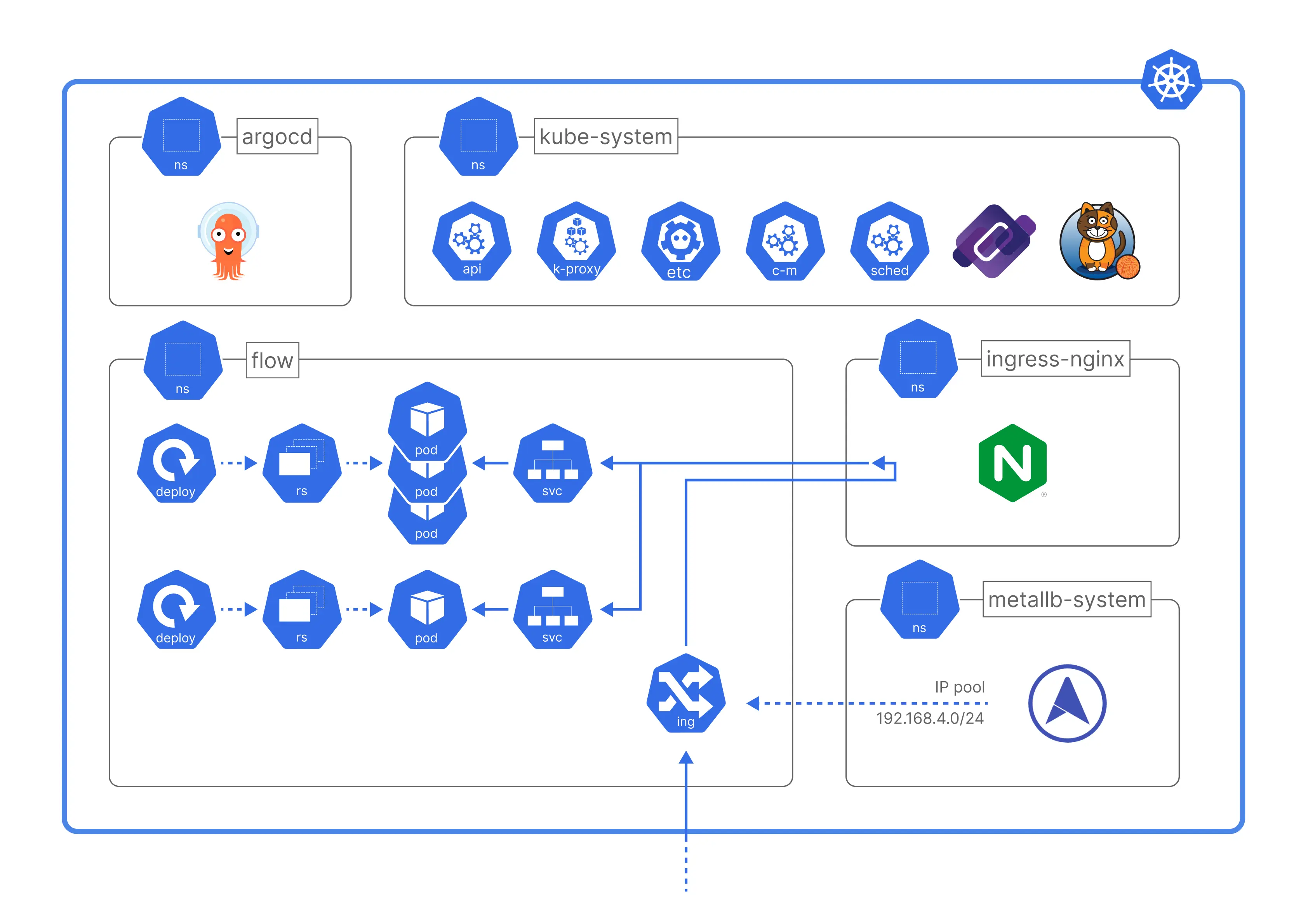
Task: Click the Argo CD octopus mascot
Action: [228, 241]
